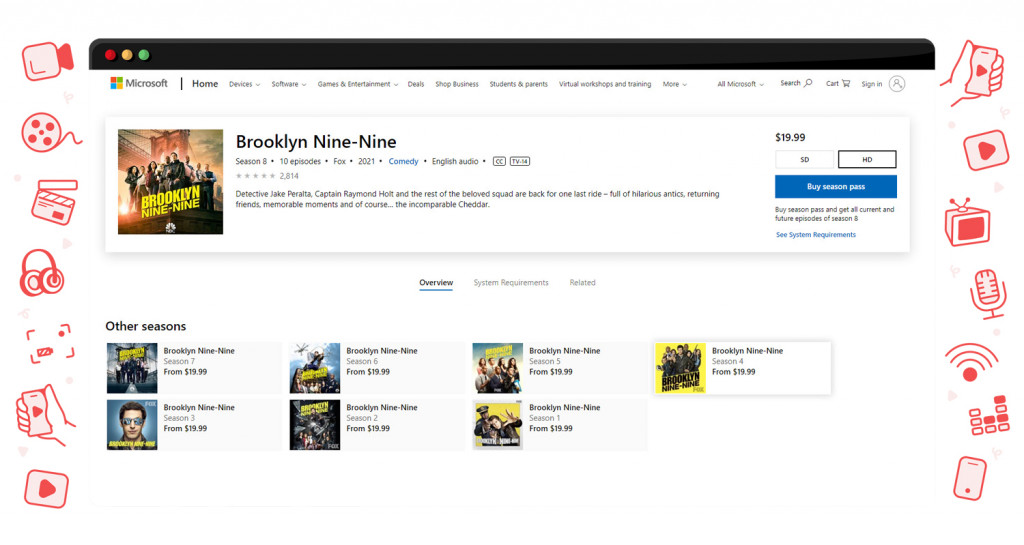Open Season 4 thumbnail
1024x545 pixels.
point(680,368)
